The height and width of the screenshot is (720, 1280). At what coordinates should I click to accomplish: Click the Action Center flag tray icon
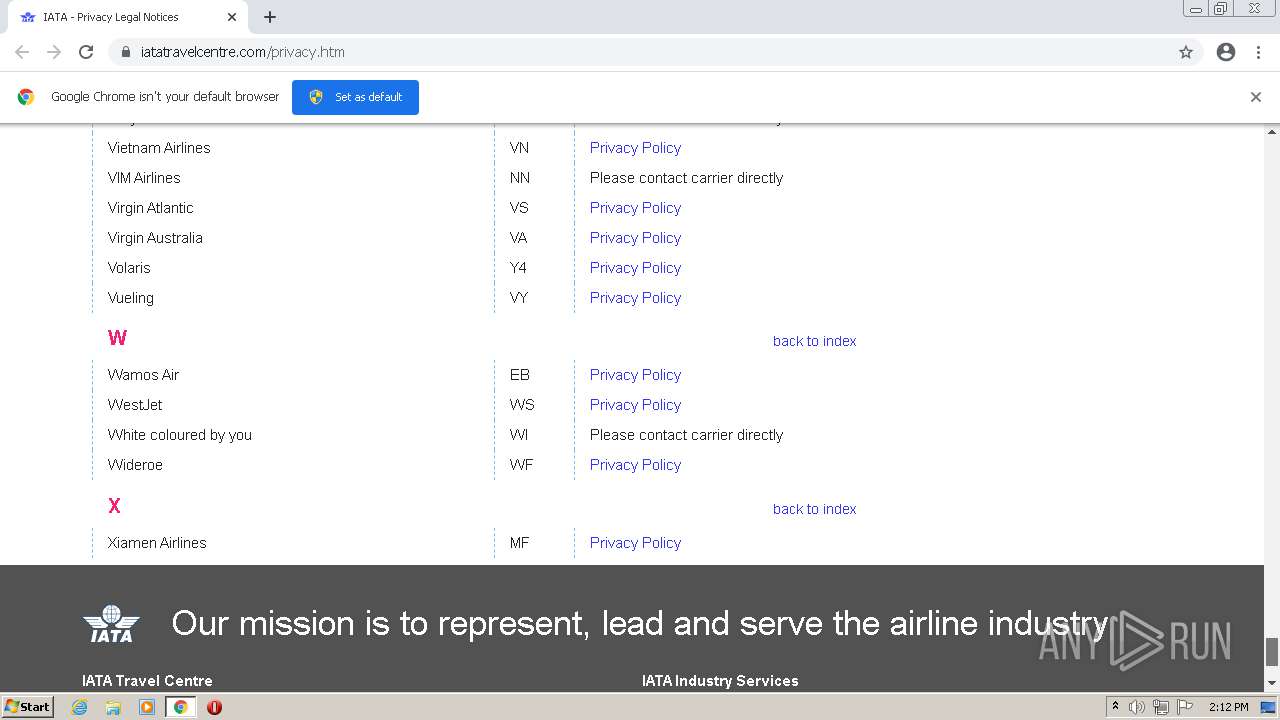1183,707
